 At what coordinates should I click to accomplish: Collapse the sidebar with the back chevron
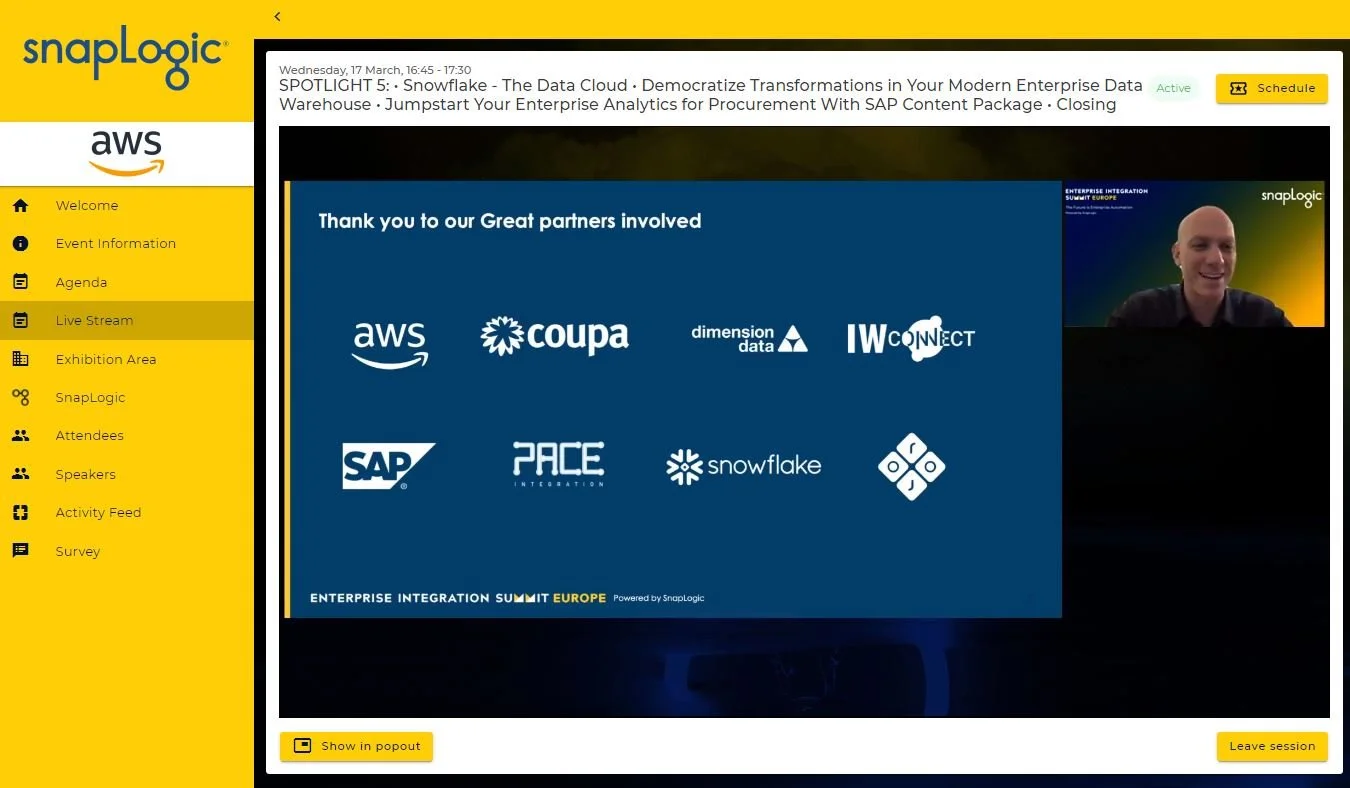click(x=277, y=16)
